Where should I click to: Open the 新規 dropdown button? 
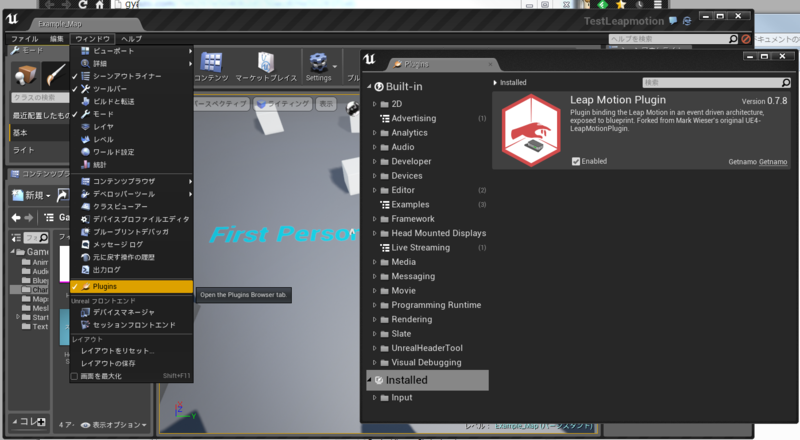pos(31,195)
